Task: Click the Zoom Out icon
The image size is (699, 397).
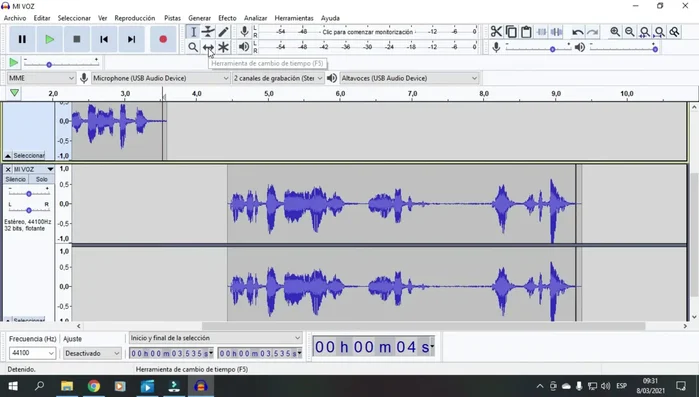Action: click(629, 32)
